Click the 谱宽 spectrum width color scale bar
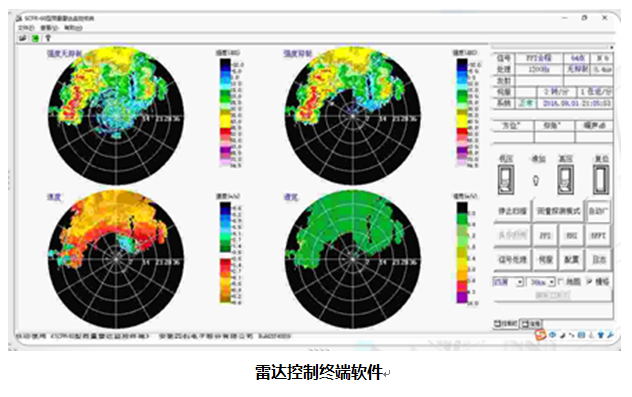 (x=462, y=252)
